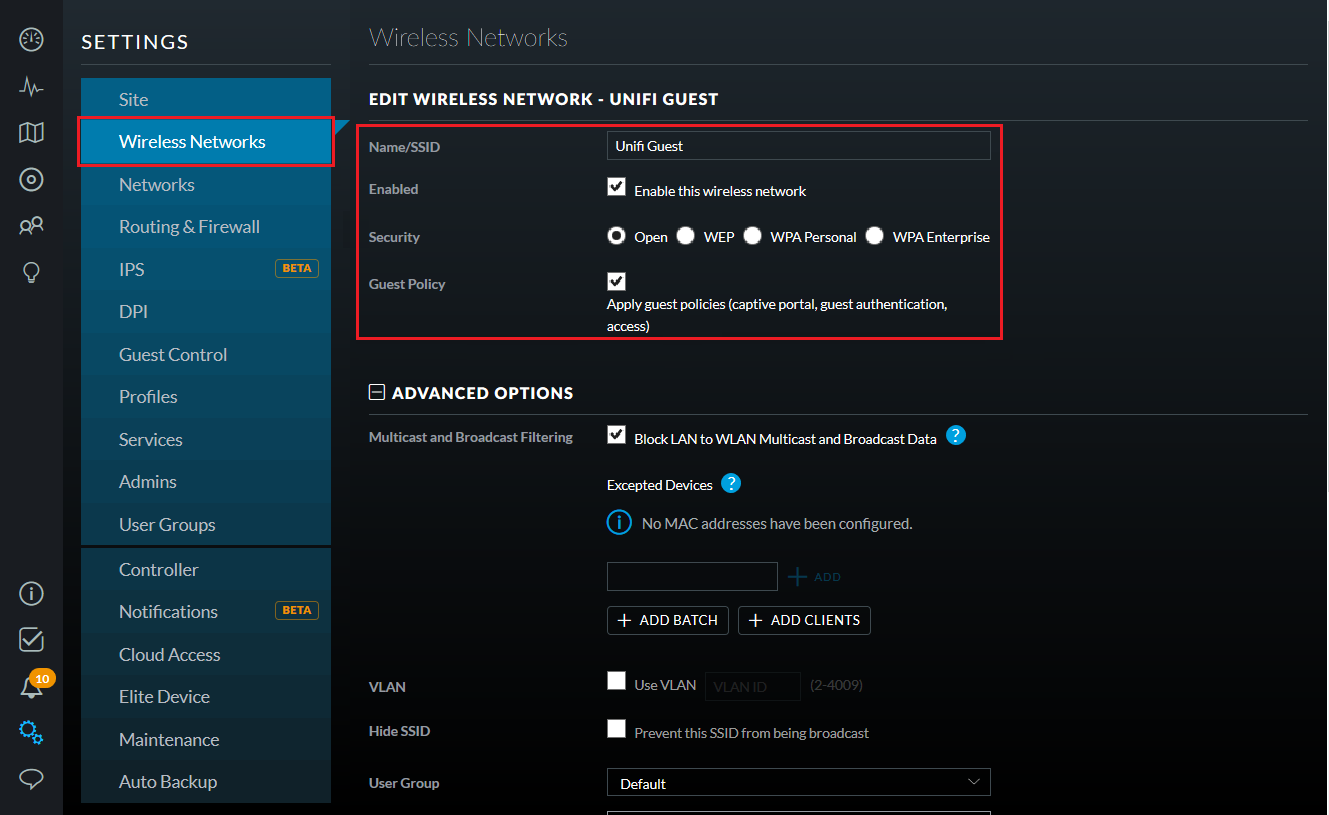Select Wireless Networks in settings menu

pos(206,141)
